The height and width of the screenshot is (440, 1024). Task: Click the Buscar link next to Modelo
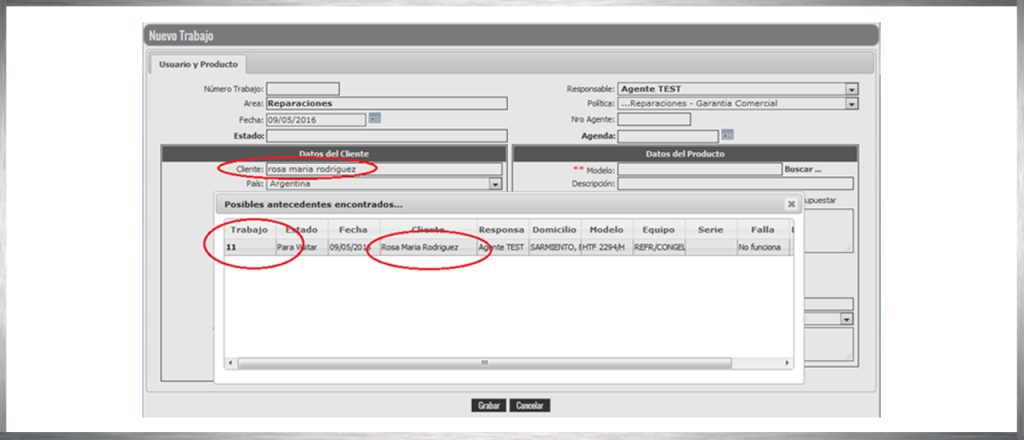[x=803, y=169]
